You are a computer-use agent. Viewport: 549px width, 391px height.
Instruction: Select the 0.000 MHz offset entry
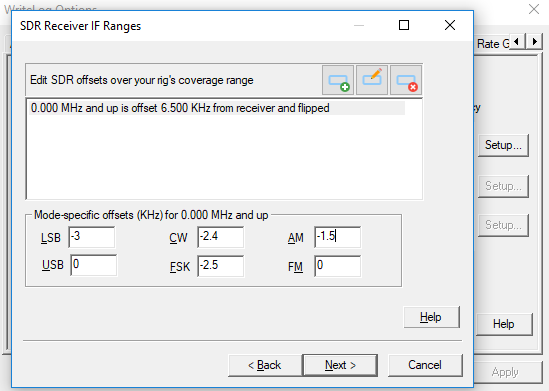point(217,108)
